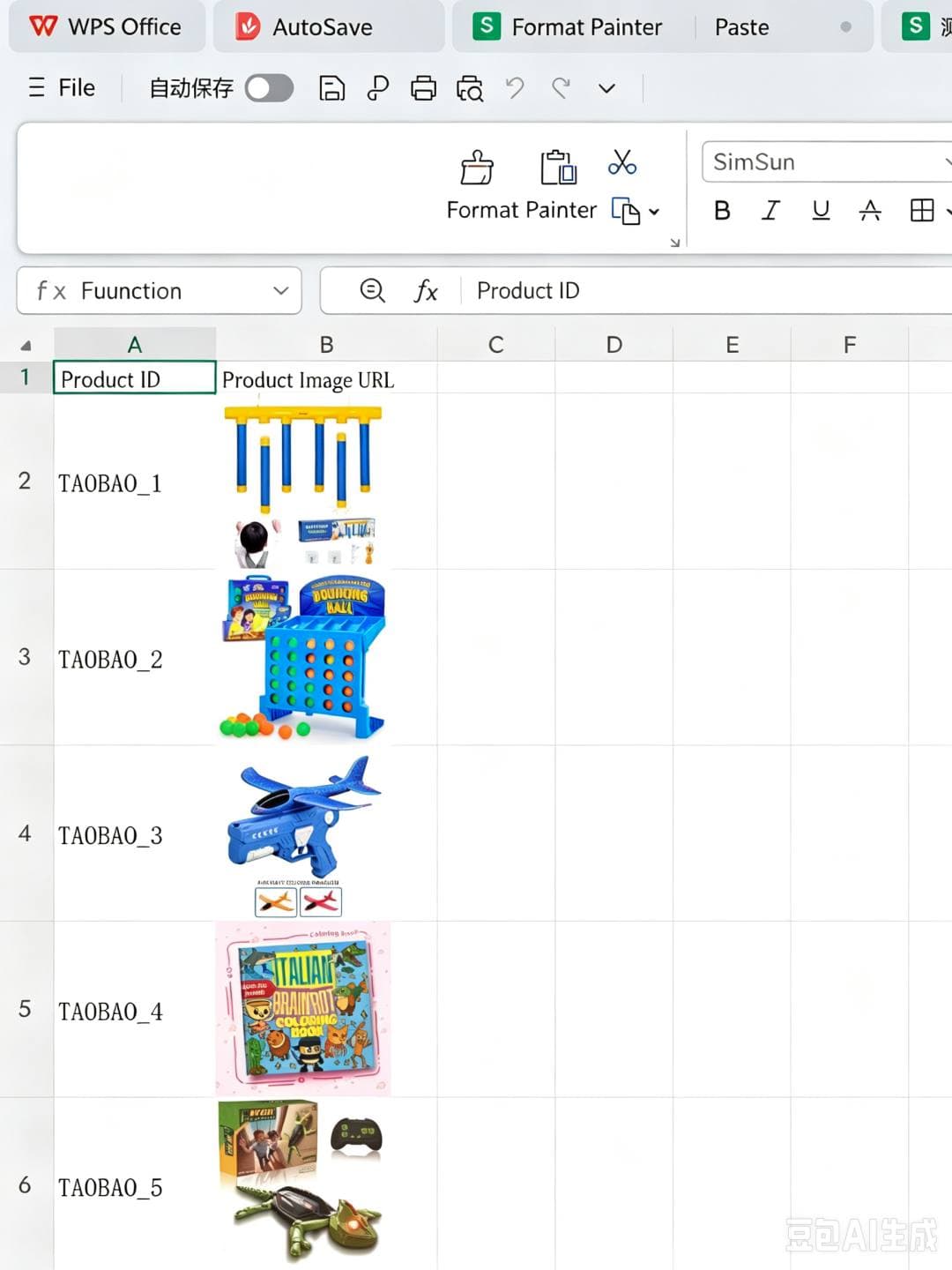Switch to the Paste document tab
Image resolution: width=952 pixels, height=1270 pixels.
click(x=784, y=26)
